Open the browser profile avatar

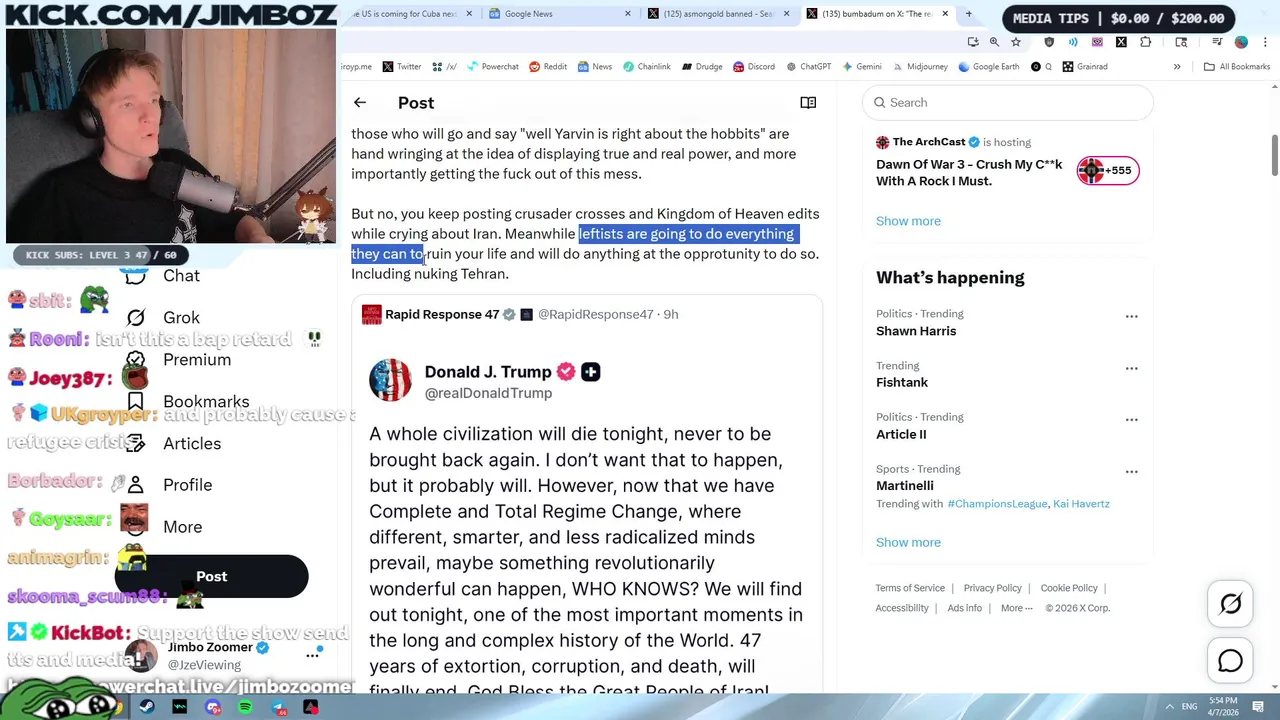point(1241,42)
